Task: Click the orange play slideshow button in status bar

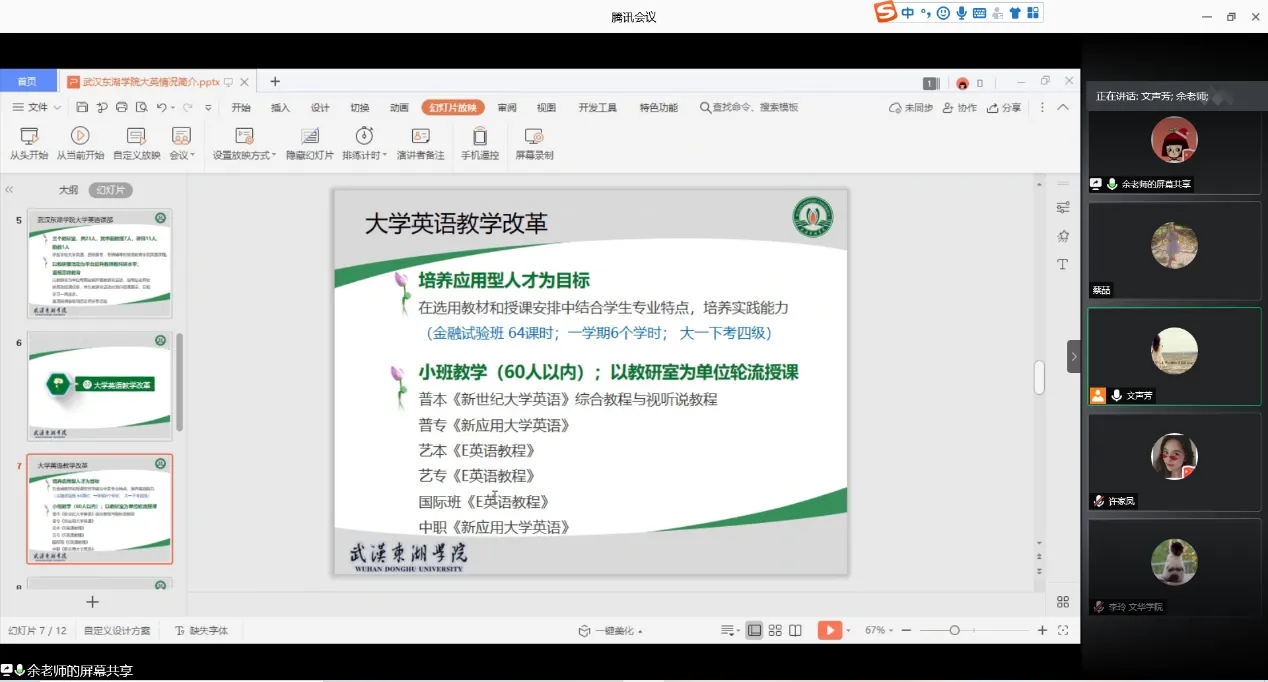Action: pos(829,630)
